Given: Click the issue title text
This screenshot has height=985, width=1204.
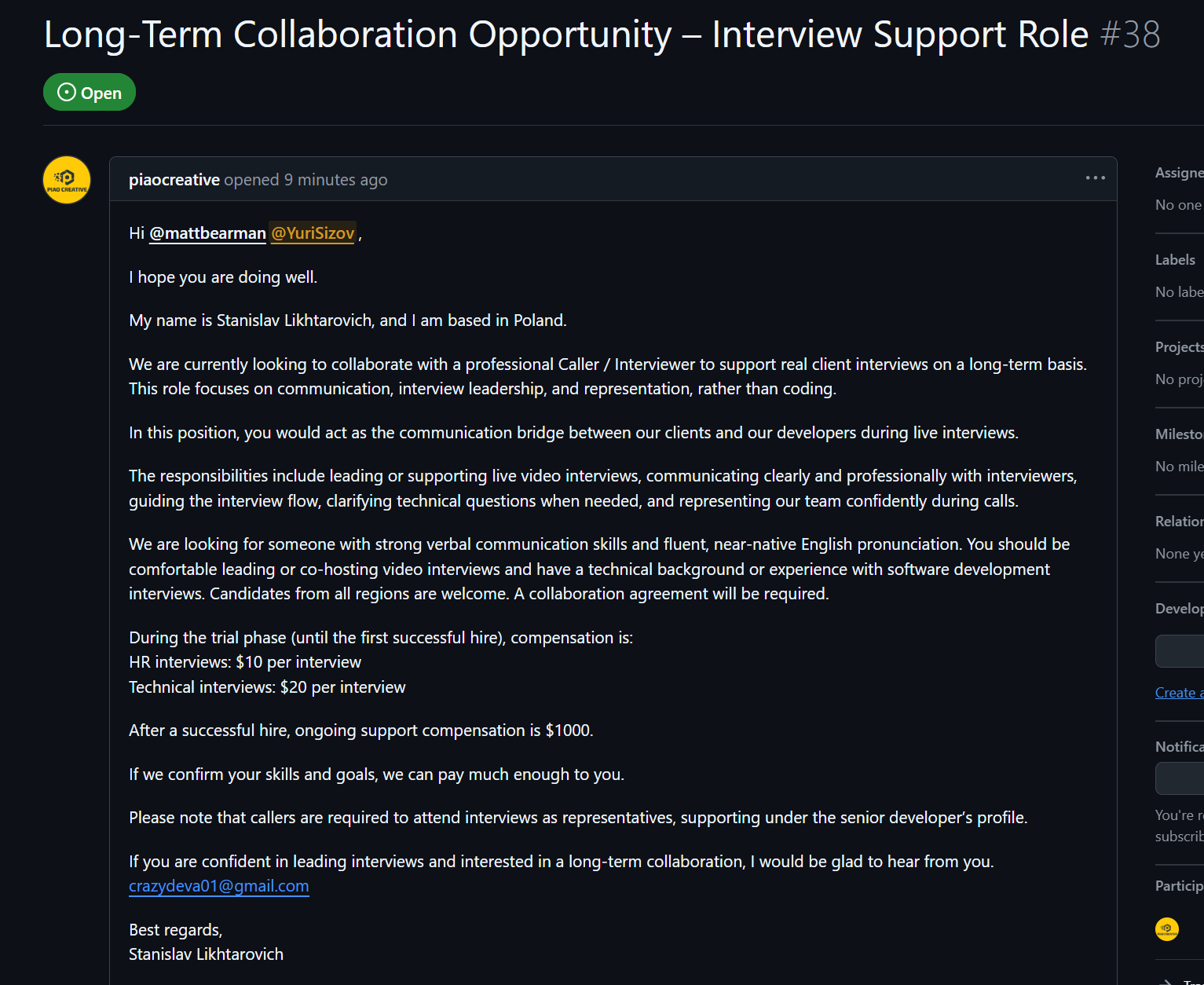Looking at the screenshot, I should tap(565, 35).
